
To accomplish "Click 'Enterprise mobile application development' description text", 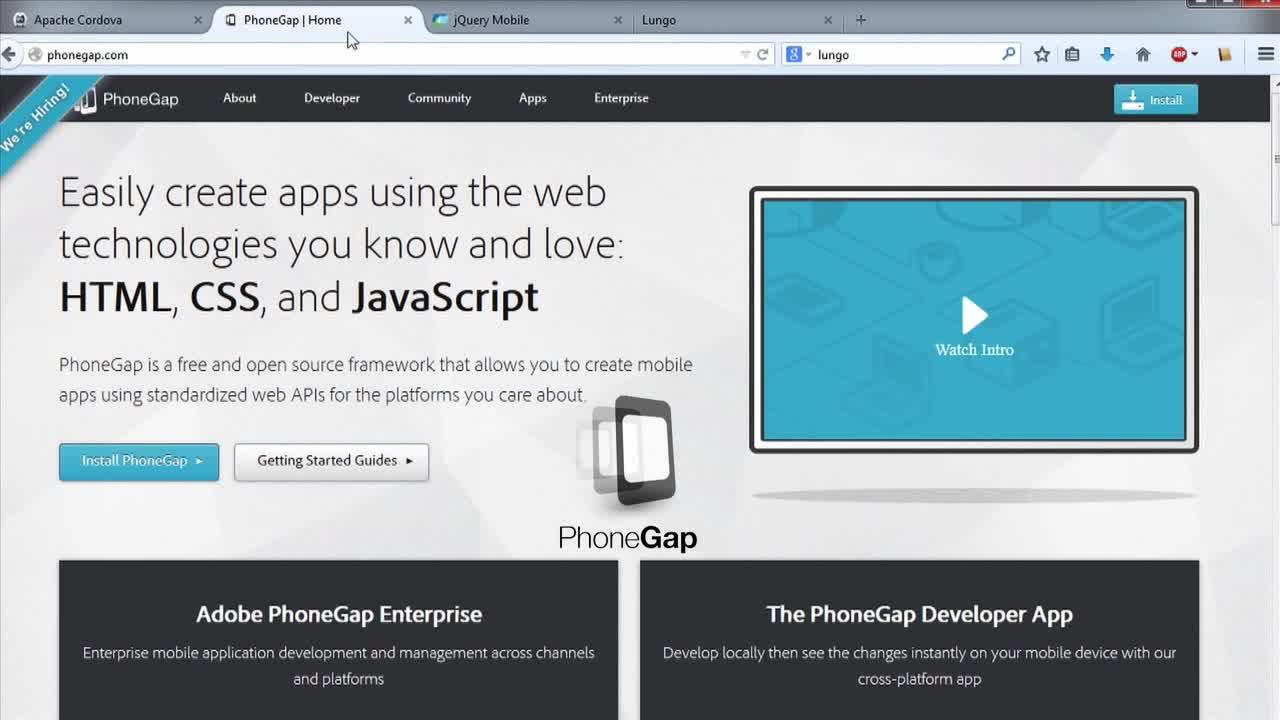I will coord(339,666).
